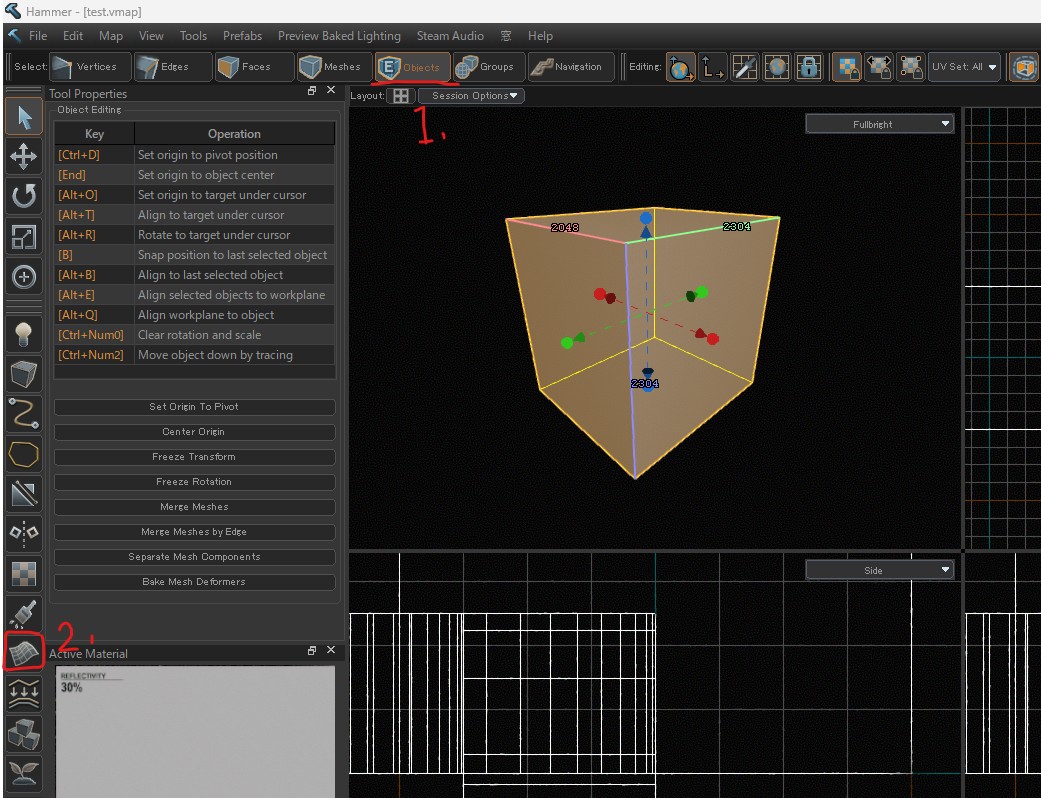
Task: Open the paint brush tool
Action: 23,612
